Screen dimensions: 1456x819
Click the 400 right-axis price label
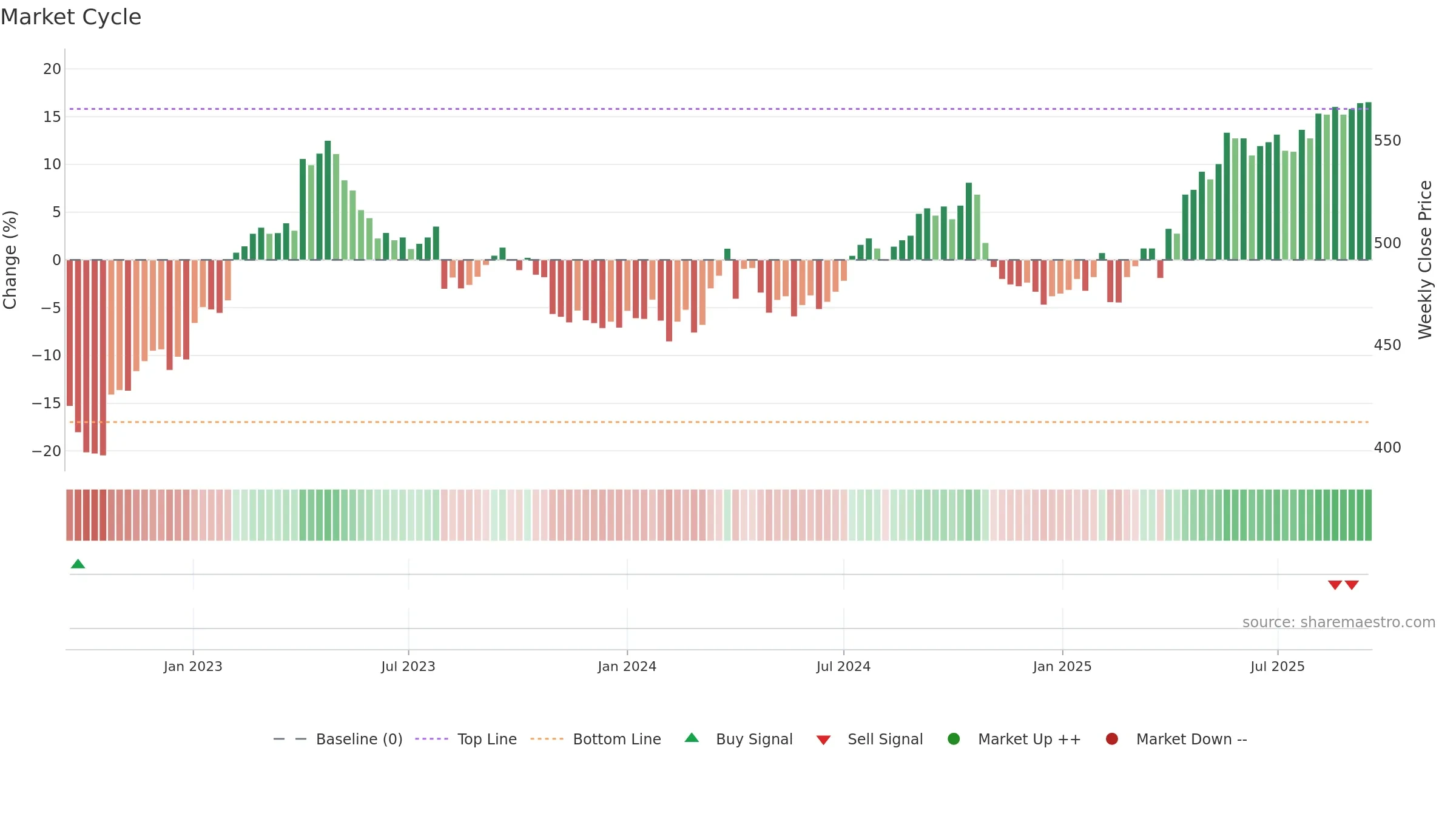1387,448
